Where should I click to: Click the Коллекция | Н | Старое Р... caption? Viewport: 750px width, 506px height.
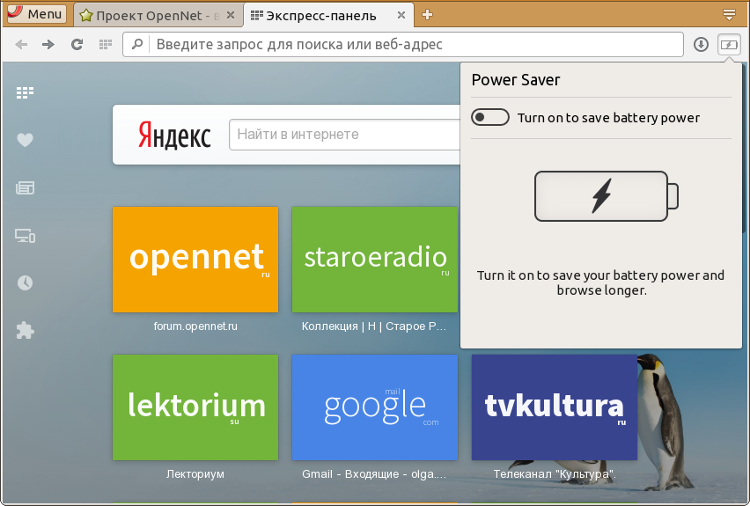374,326
